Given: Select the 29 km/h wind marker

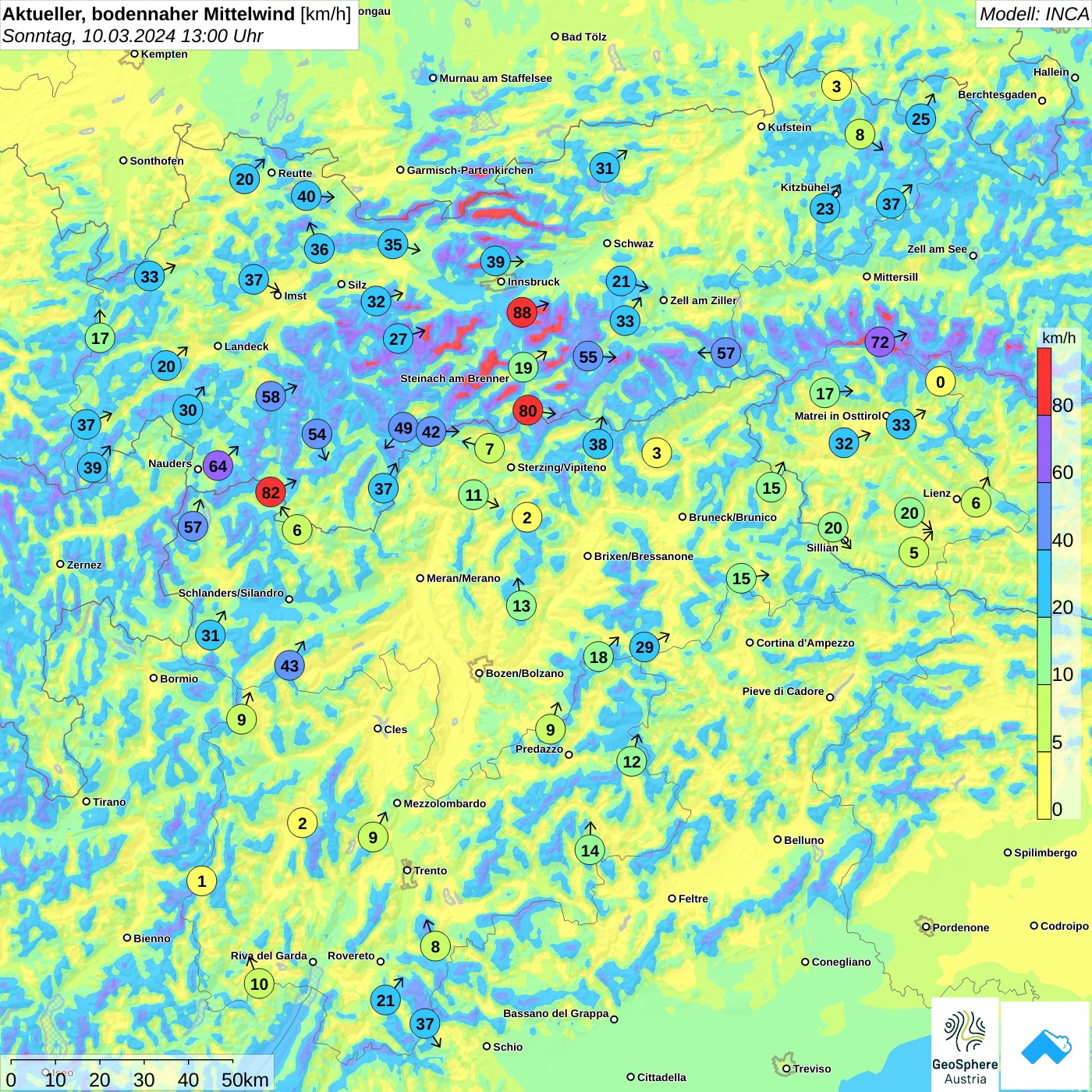Looking at the screenshot, I should point(644,647).
